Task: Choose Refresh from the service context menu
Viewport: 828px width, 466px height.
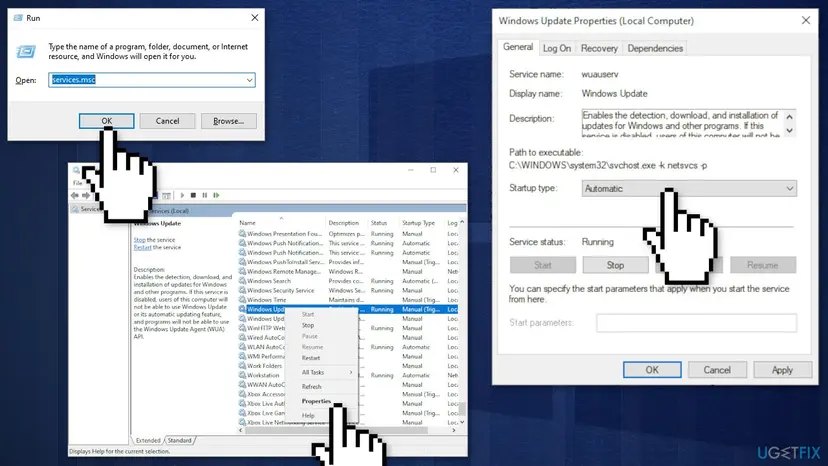Action: coord(312,387)
